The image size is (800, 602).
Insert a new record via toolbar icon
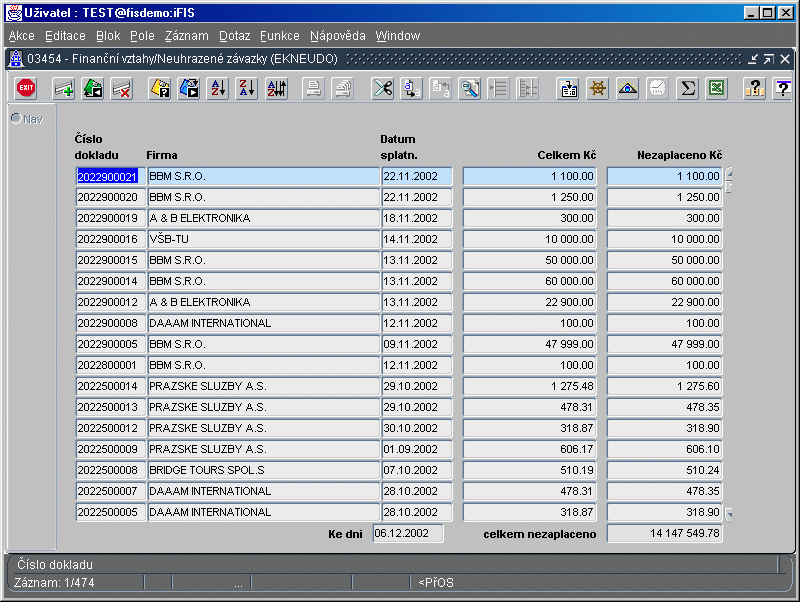64,89
